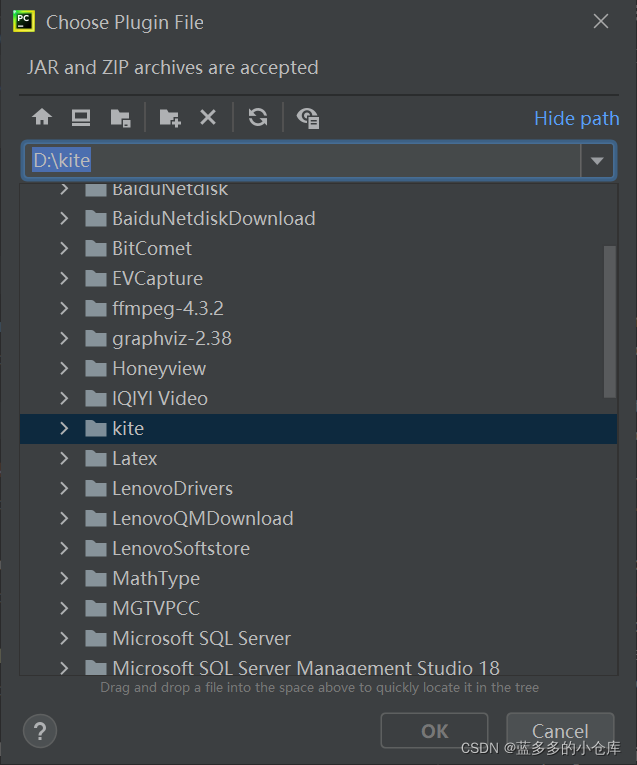Click the New Folder icon
637x765 pixels.
click(x=170, y=118)
